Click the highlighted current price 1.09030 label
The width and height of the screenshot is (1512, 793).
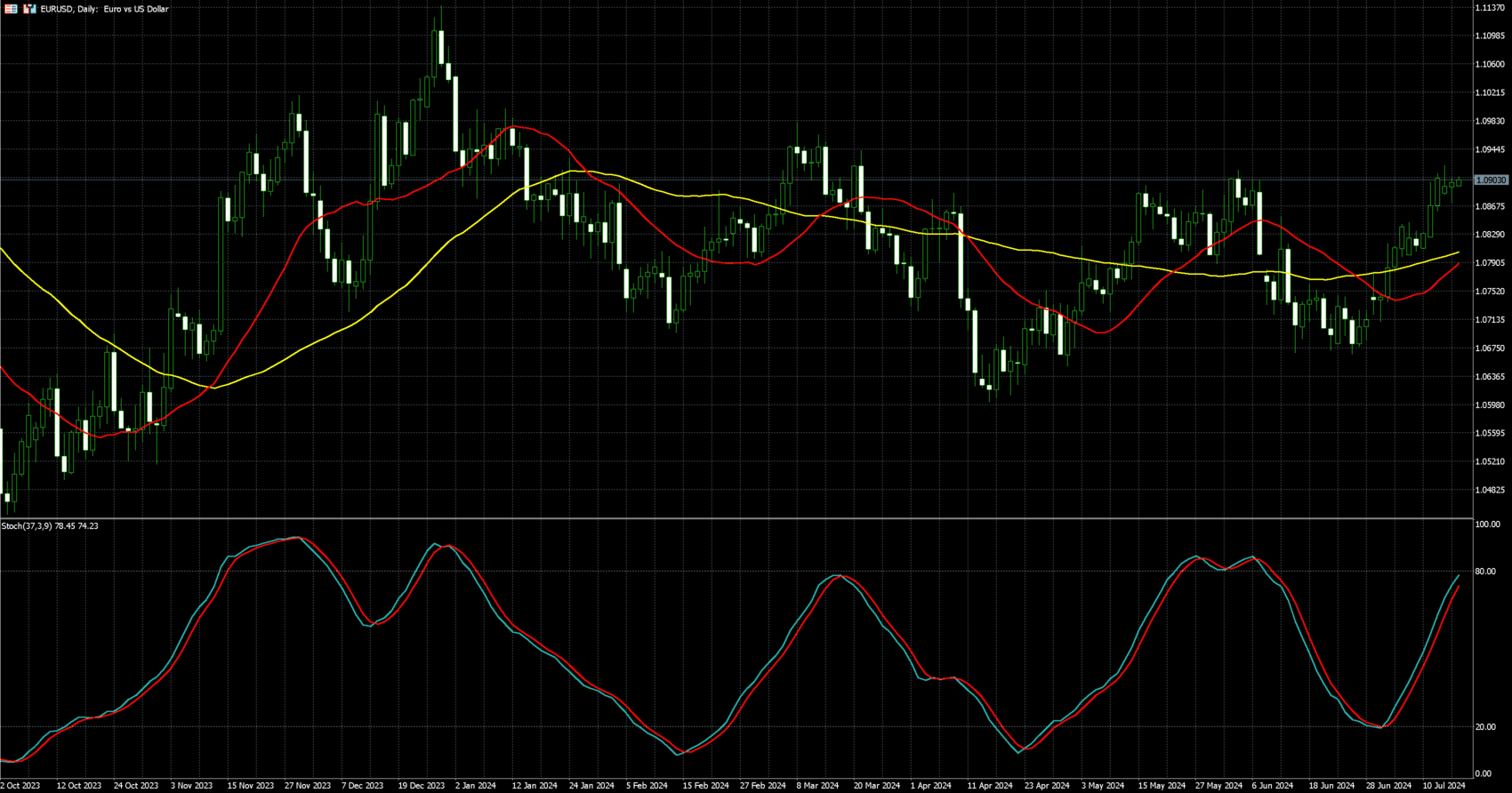coord(1491,180)
